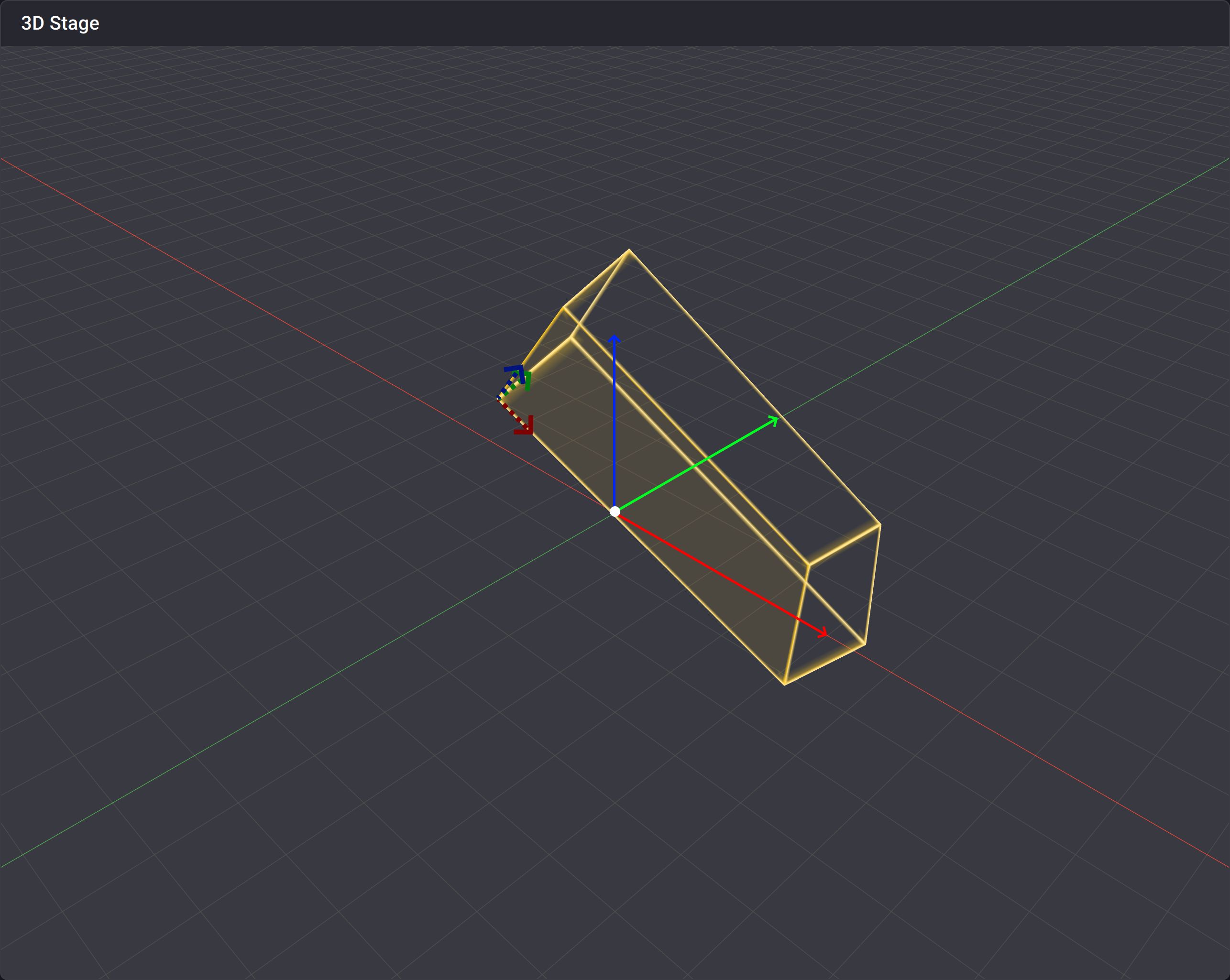
Task: Click the box's long top edge from apex to right corner
Action: tap(754, 386)
